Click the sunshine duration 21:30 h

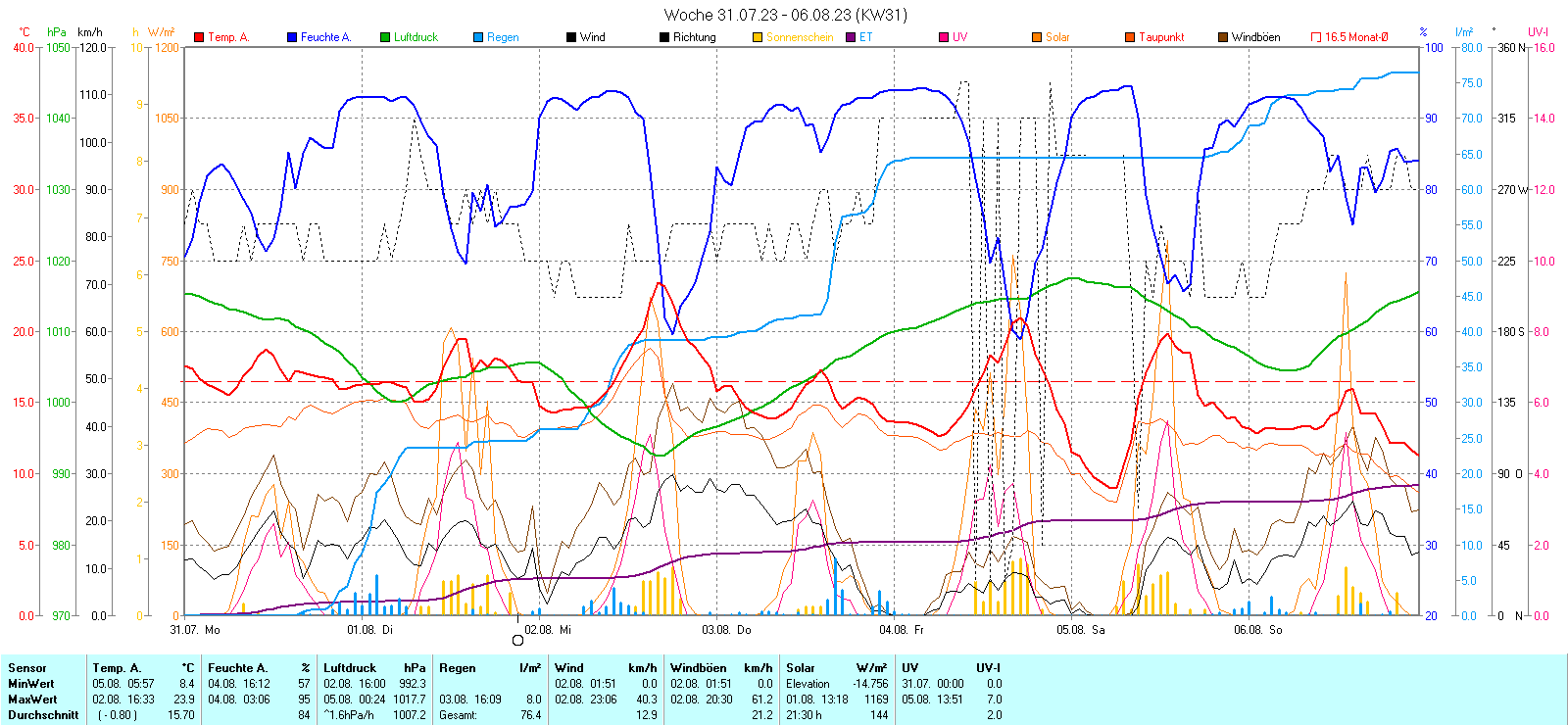coord(804,715)
